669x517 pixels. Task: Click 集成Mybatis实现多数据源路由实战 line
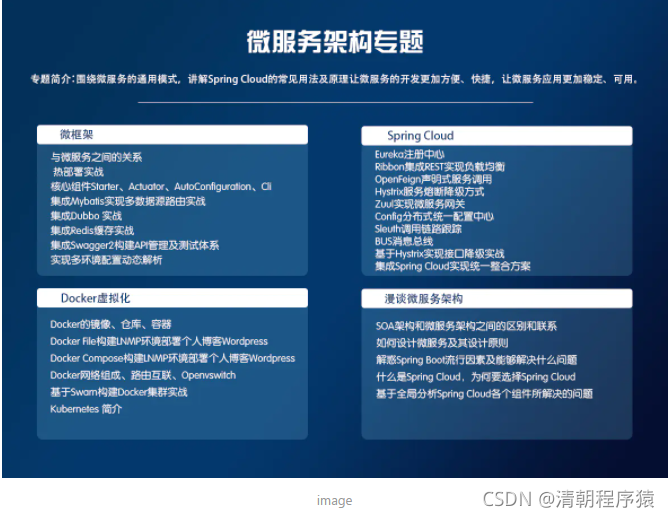pyautogui.click(x=128, y=201)
